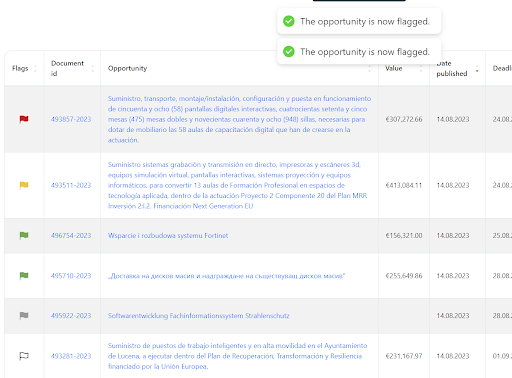Screen dimensions: 512x378
Task: Select value €156,321.00
Action: [x=404, y=235]
